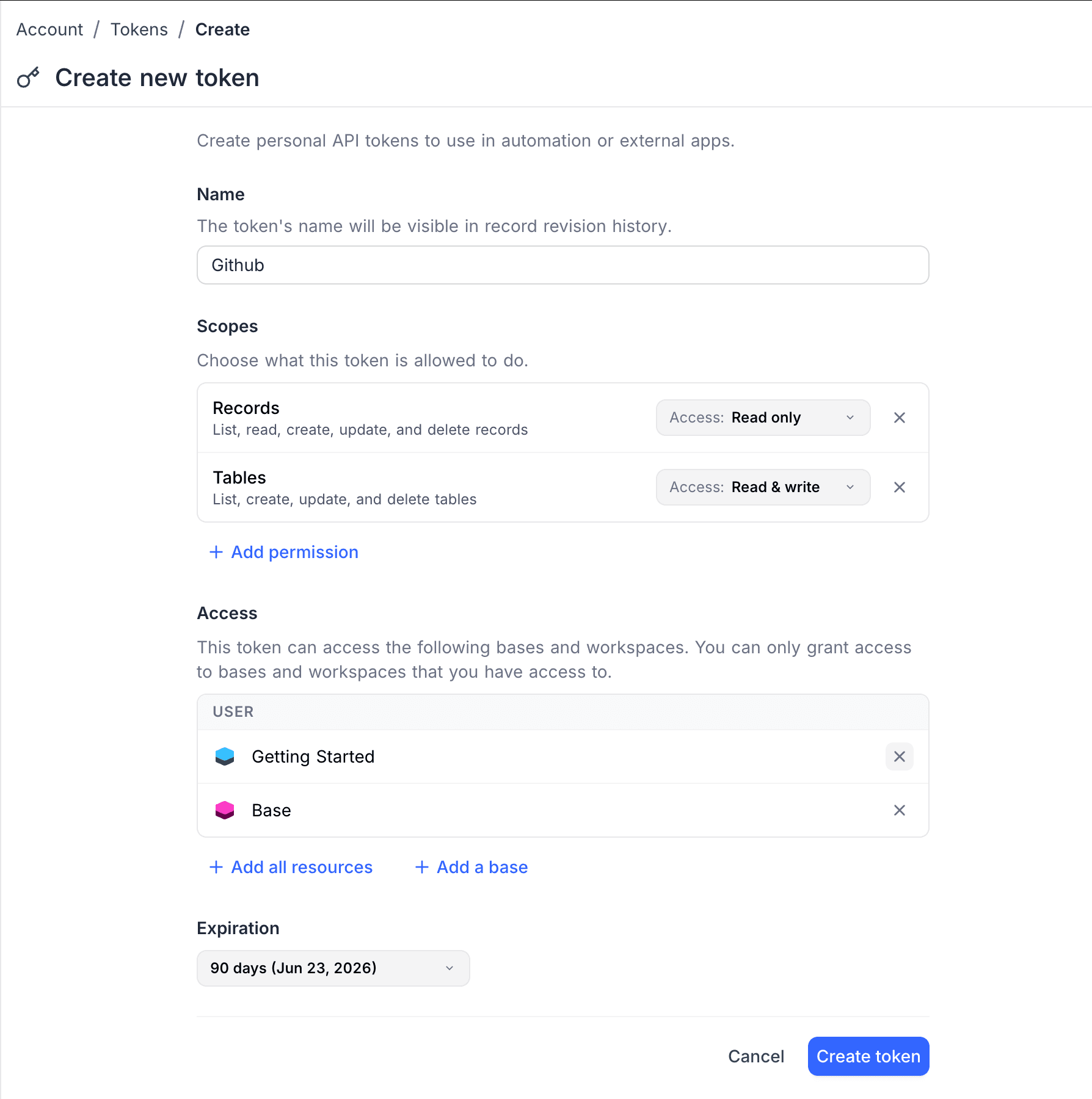Open the Expiration dropdown showing 90 days
The height and width of the screenshot is (1099, 1092).
coord(332,968)
